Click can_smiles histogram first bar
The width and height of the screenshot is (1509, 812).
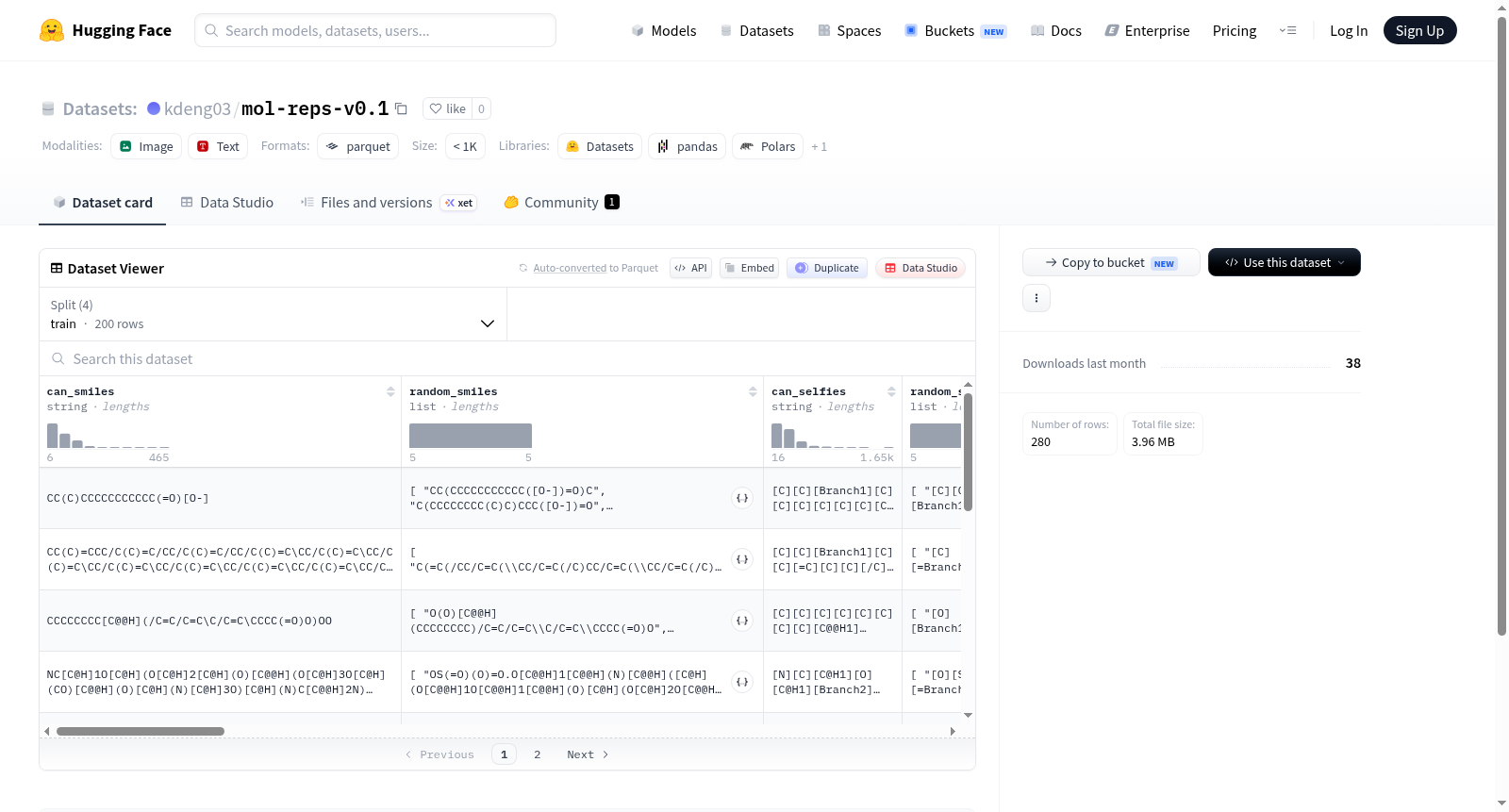(x=53, y=435)
